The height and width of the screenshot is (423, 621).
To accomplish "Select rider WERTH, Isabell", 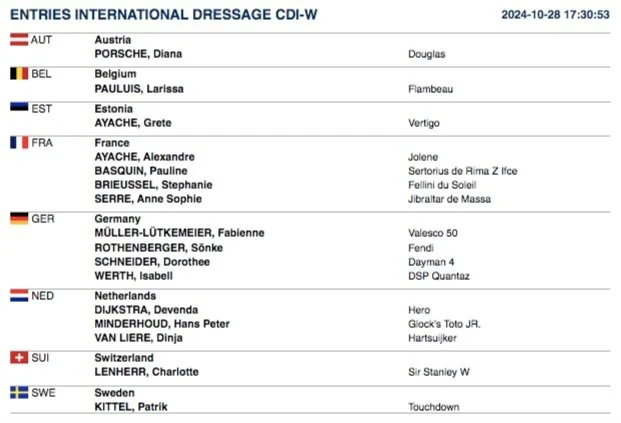I will [133, 276].
